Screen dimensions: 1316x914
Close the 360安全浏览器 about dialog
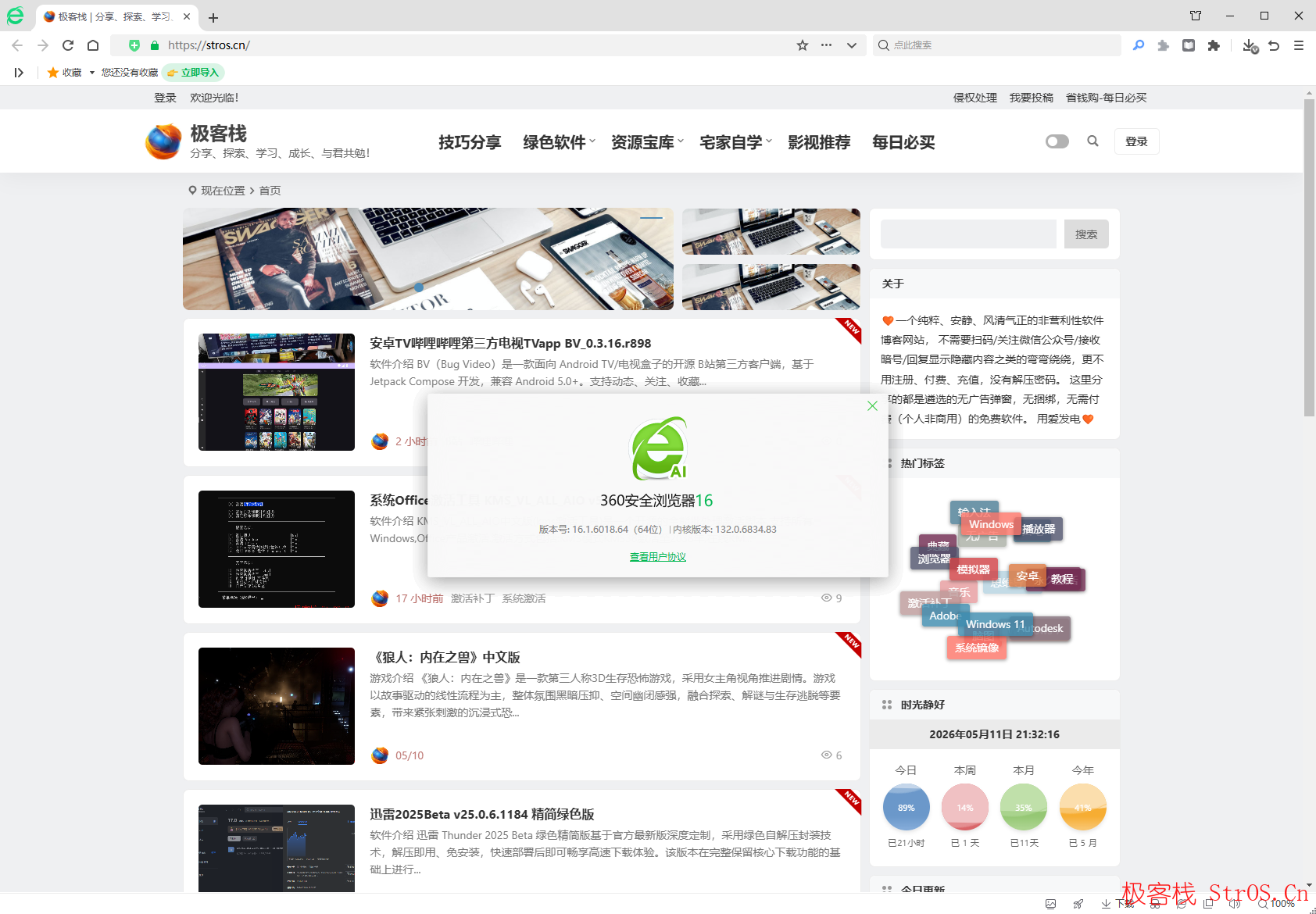click(x=872, y=405)
